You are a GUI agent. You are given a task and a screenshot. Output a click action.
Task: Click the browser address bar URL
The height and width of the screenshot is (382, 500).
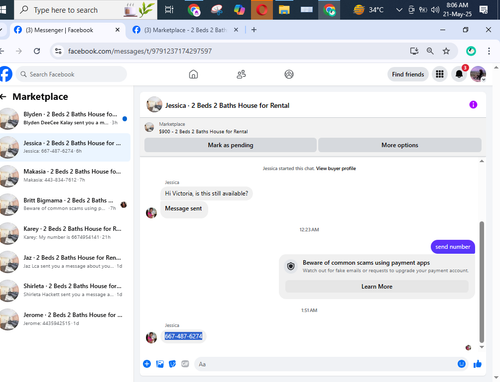click(140, 51)
